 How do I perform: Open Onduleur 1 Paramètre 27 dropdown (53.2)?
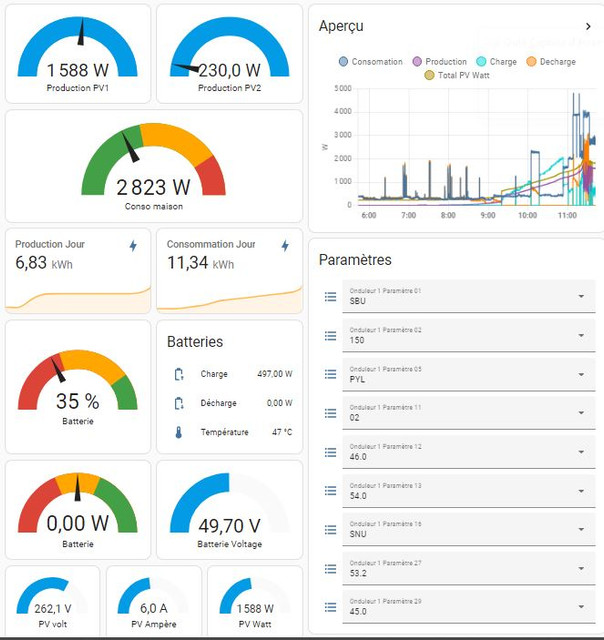click(469, 568)
